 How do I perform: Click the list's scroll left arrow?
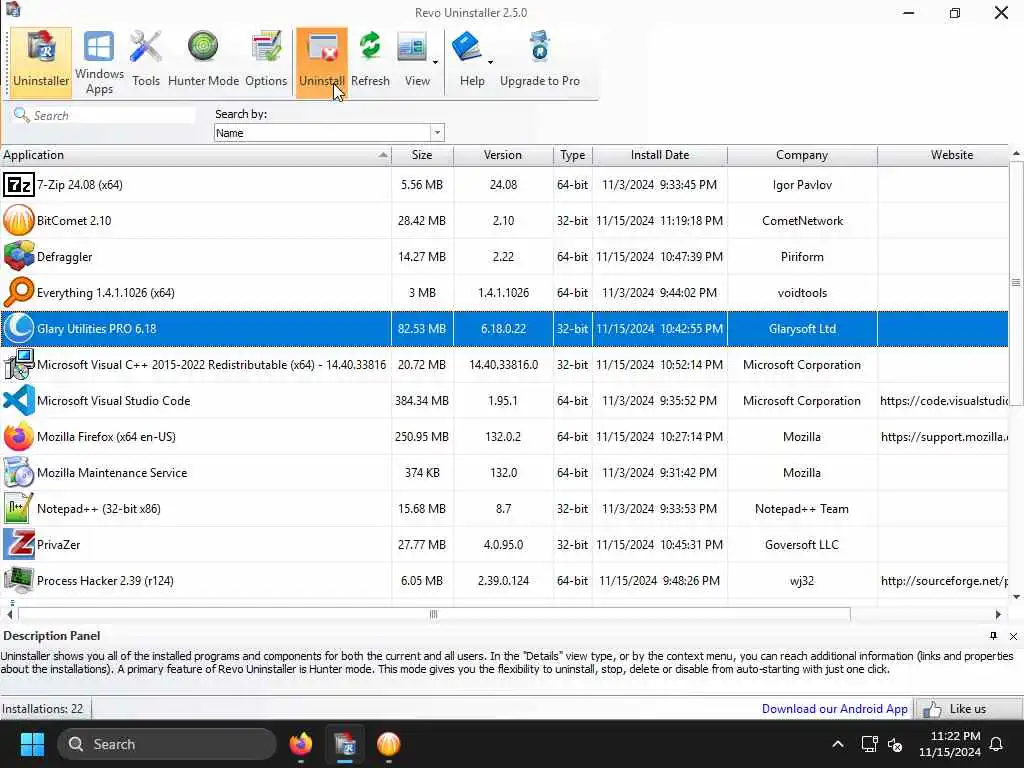pos(10,614)
